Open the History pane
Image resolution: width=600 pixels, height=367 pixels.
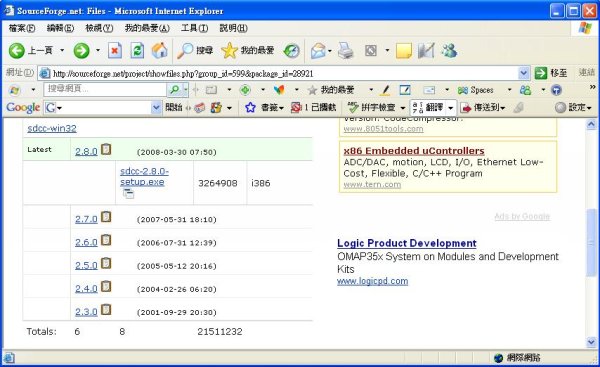(x=292, y=51)
